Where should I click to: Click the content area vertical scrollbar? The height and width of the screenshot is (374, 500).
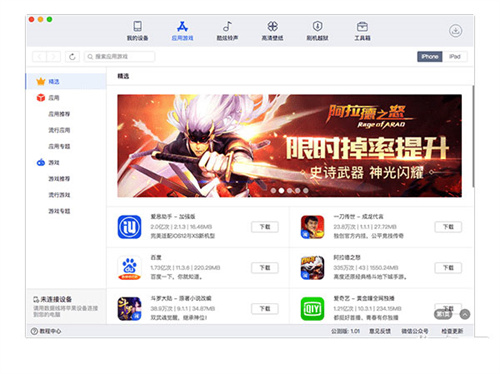(x=473, y=136)
